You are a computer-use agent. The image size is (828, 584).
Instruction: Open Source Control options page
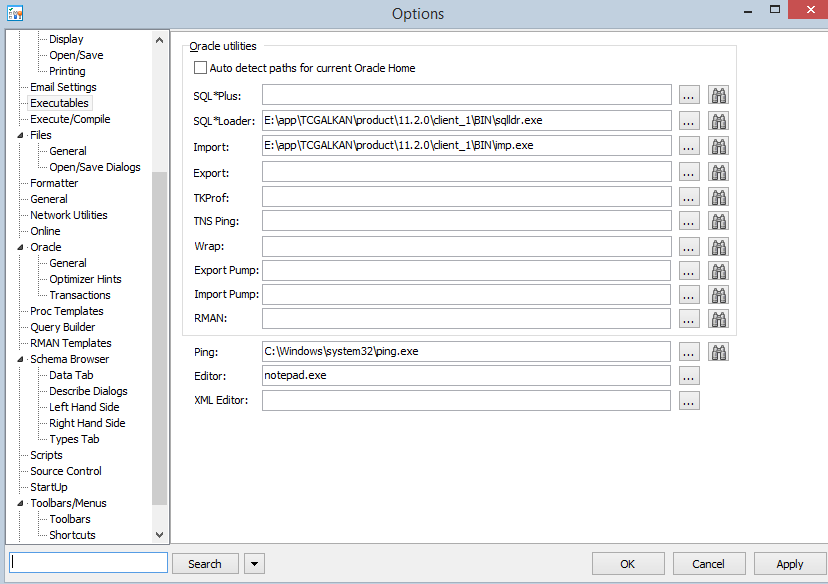point(66,471)
